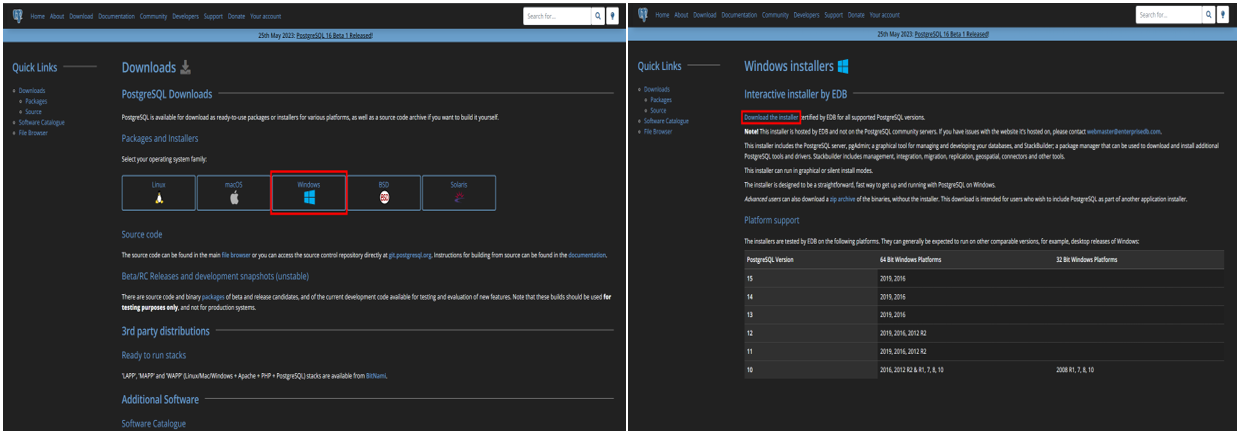Select version 10 row in platform table
This screenshot has width=1240, height=434.
point(985,369)
